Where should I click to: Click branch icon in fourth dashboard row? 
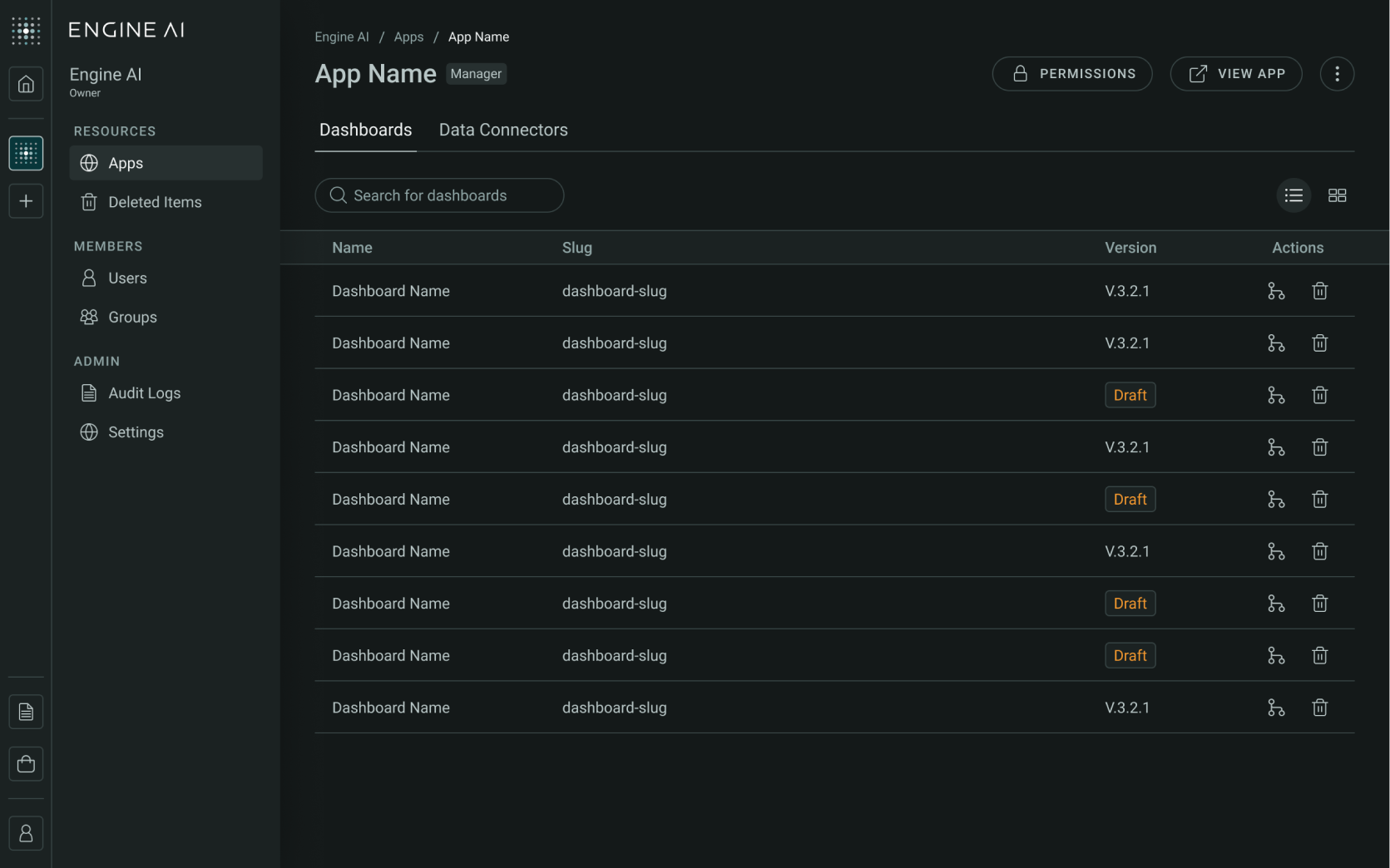coord(1276,447)
